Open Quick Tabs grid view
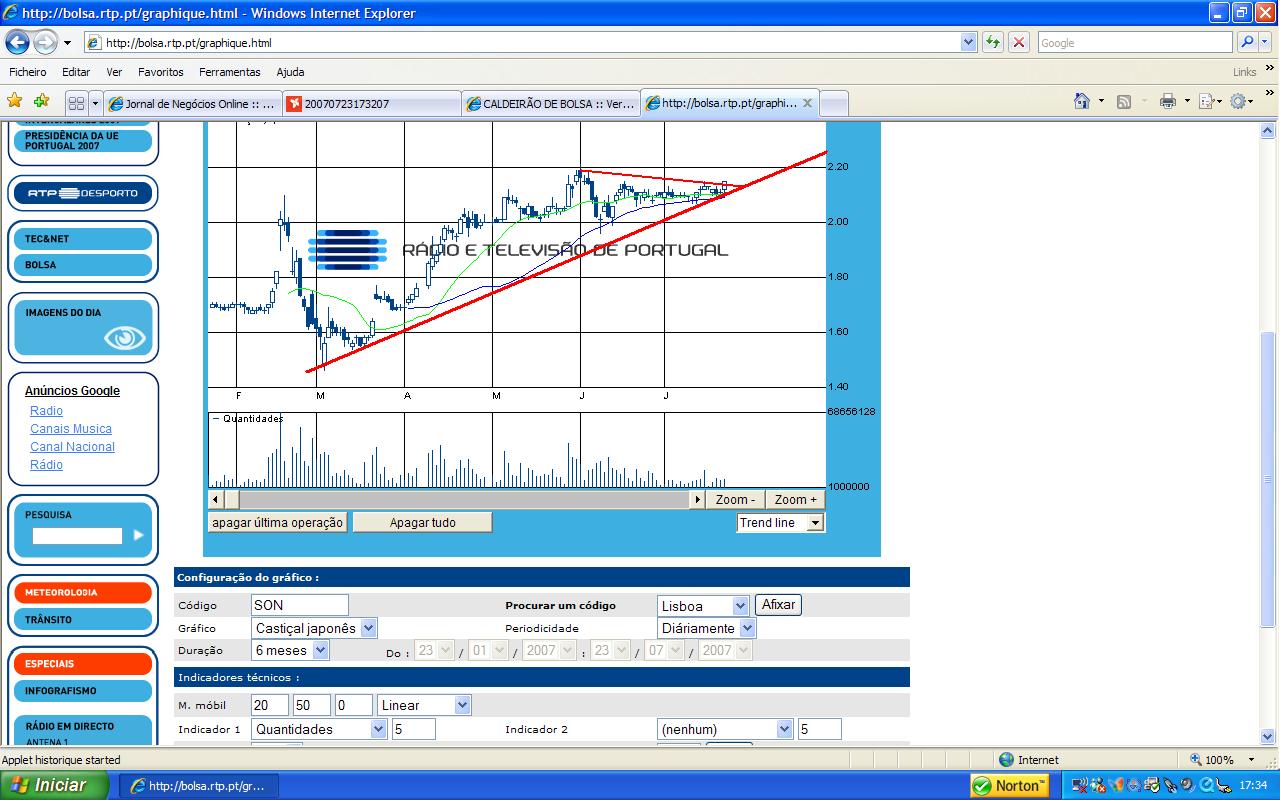1280x800 pixels. pos(76,103)
